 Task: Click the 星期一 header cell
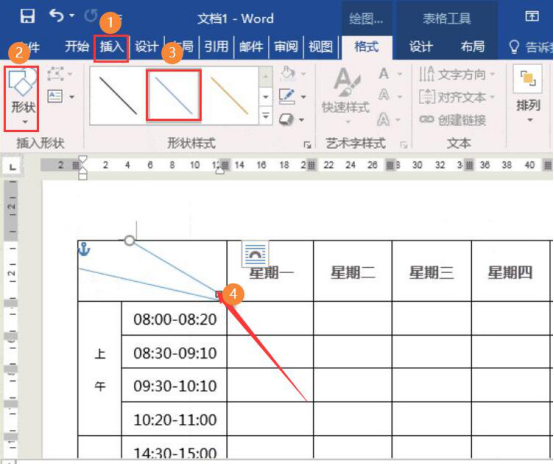click(x=270, y=271)
